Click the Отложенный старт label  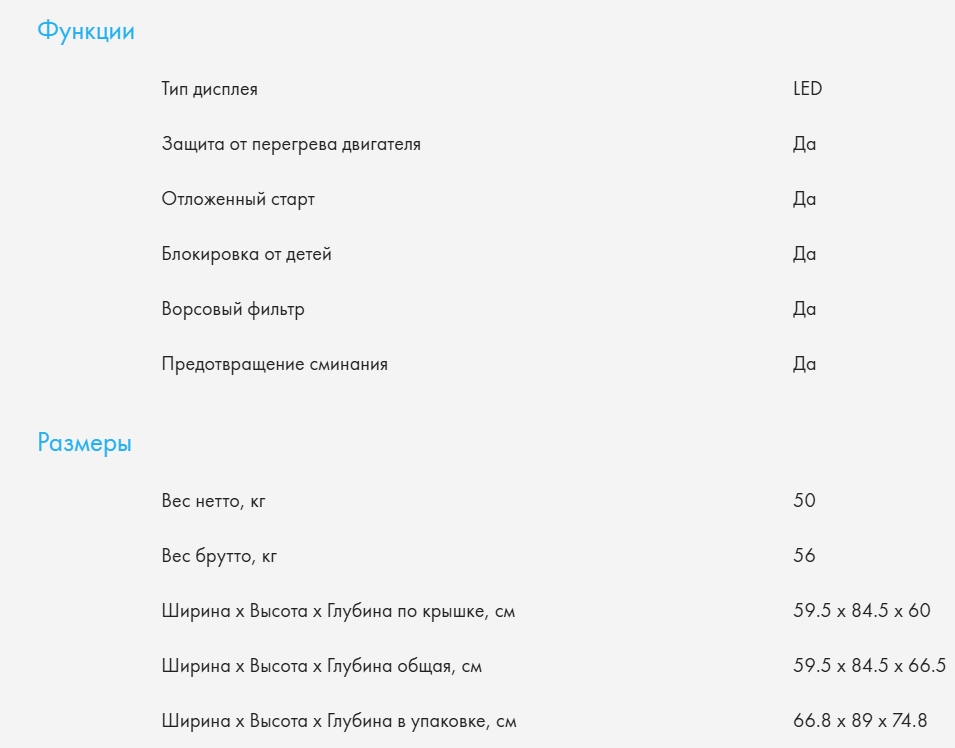[238, 199]
